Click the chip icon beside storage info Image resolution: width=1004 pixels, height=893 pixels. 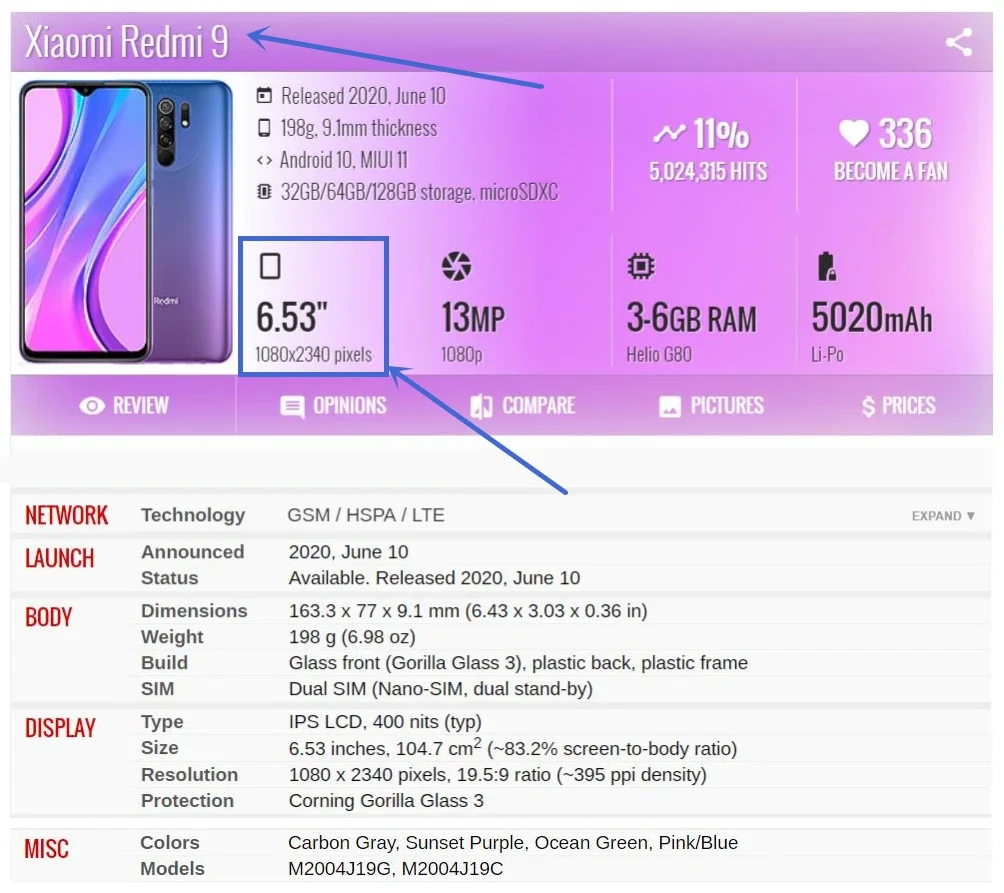coord(264,191)
